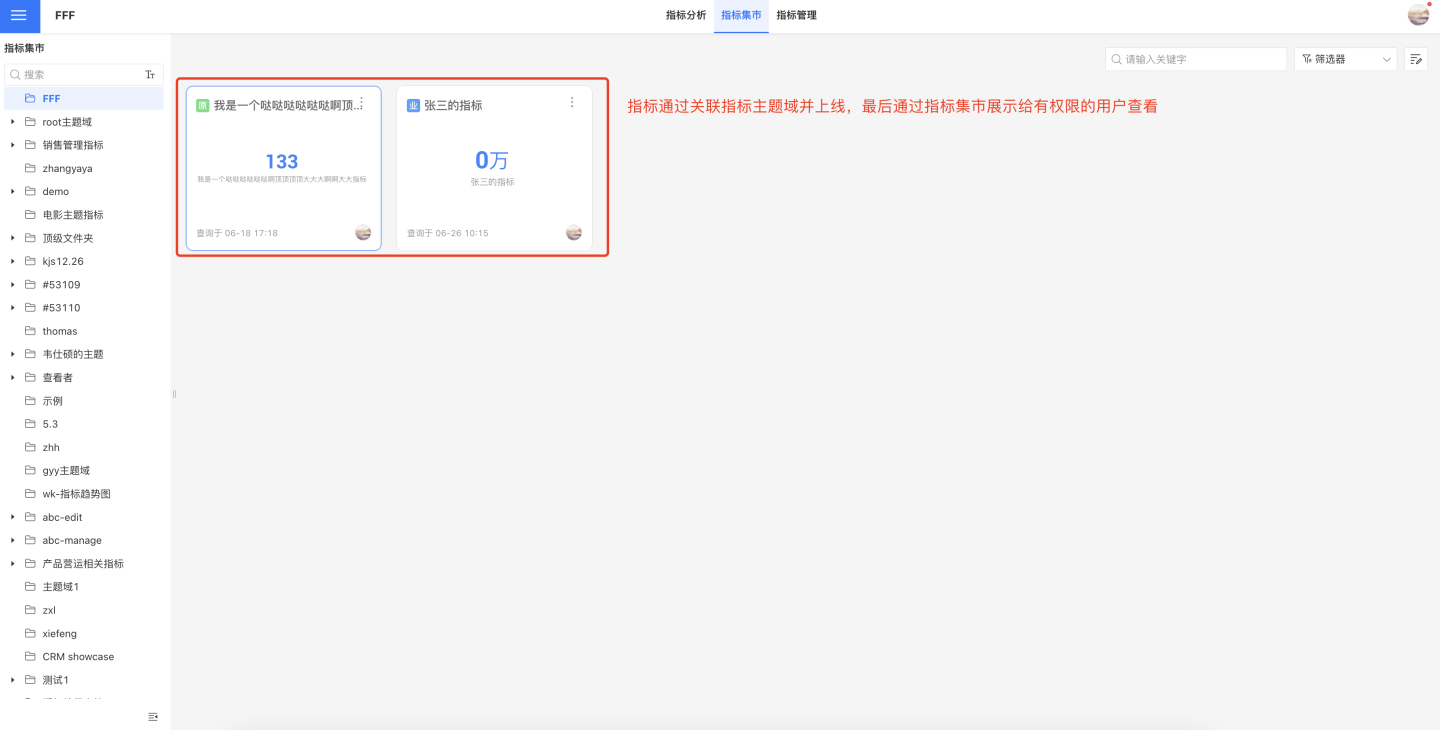This screenshot has width=1440, height=730.
Task: Click the sidebar 搜索 search box
Action: [x=80, y=75]
